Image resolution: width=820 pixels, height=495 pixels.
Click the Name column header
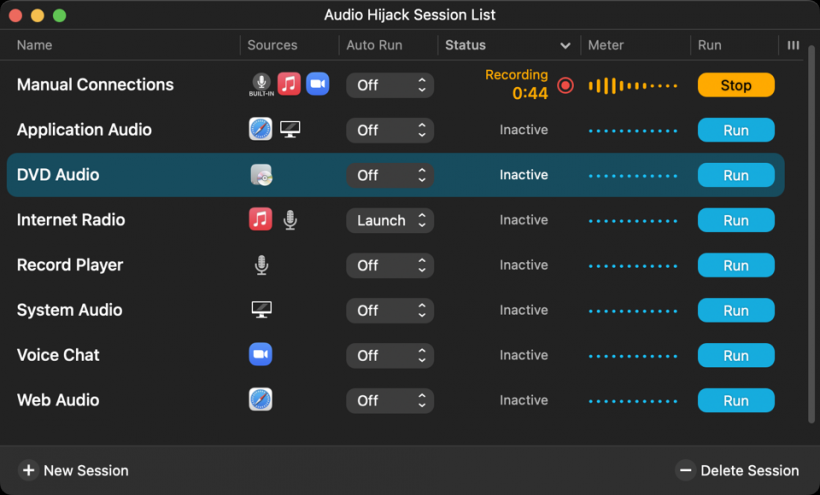[35, 45]
